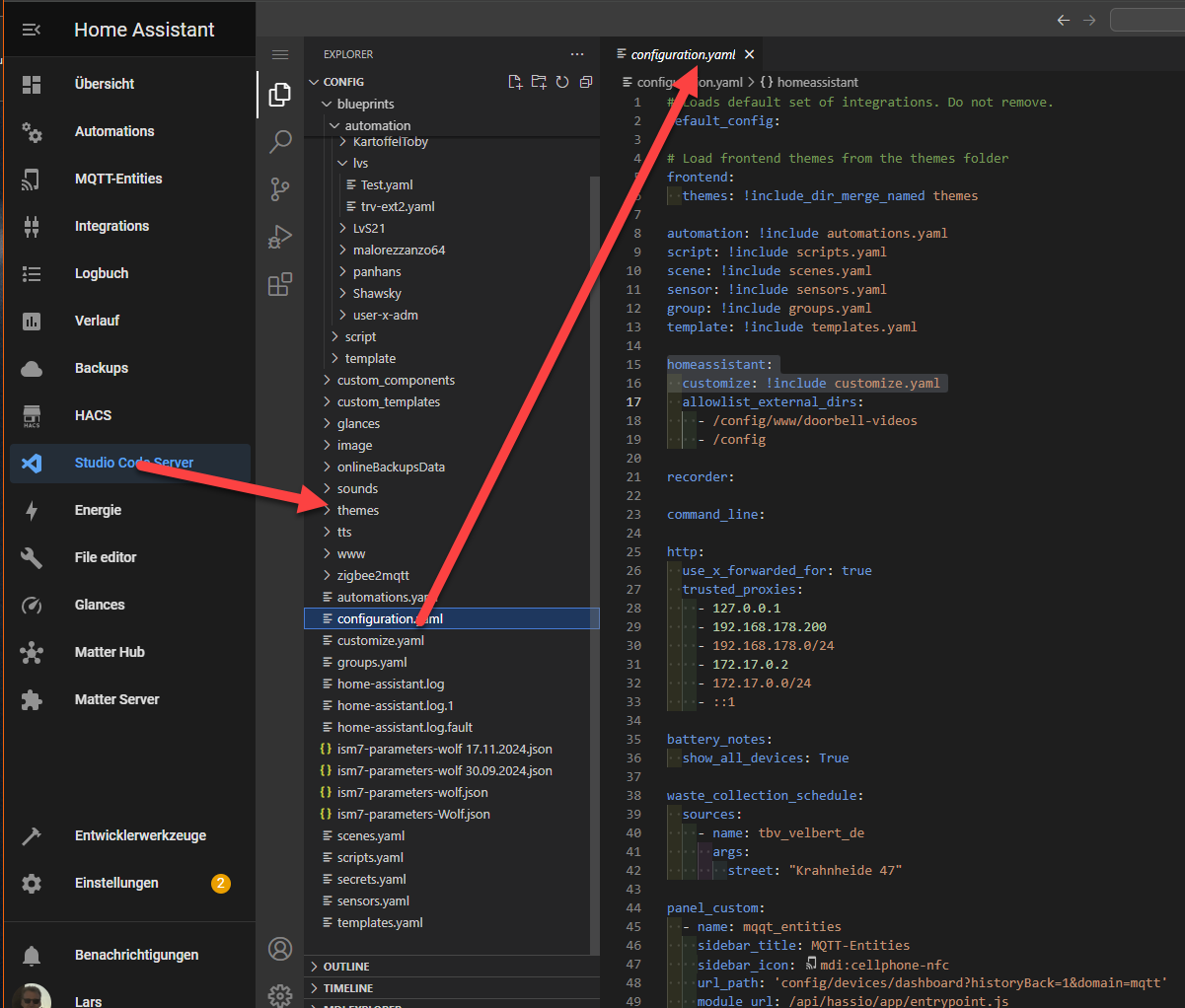The width and height of the screenshot is (1185, 1008).
Task: Toggle the Home Assistant sidebar menu
Action: 32,30
